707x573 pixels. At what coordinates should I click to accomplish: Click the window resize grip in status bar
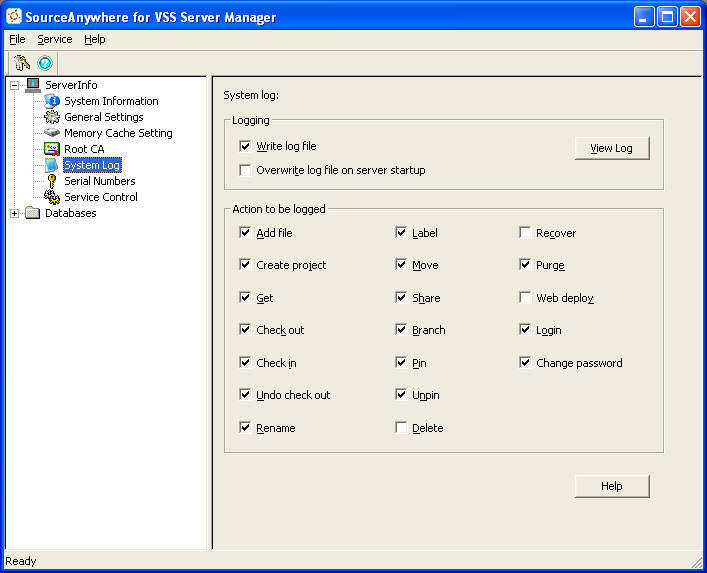click(695, 561)
